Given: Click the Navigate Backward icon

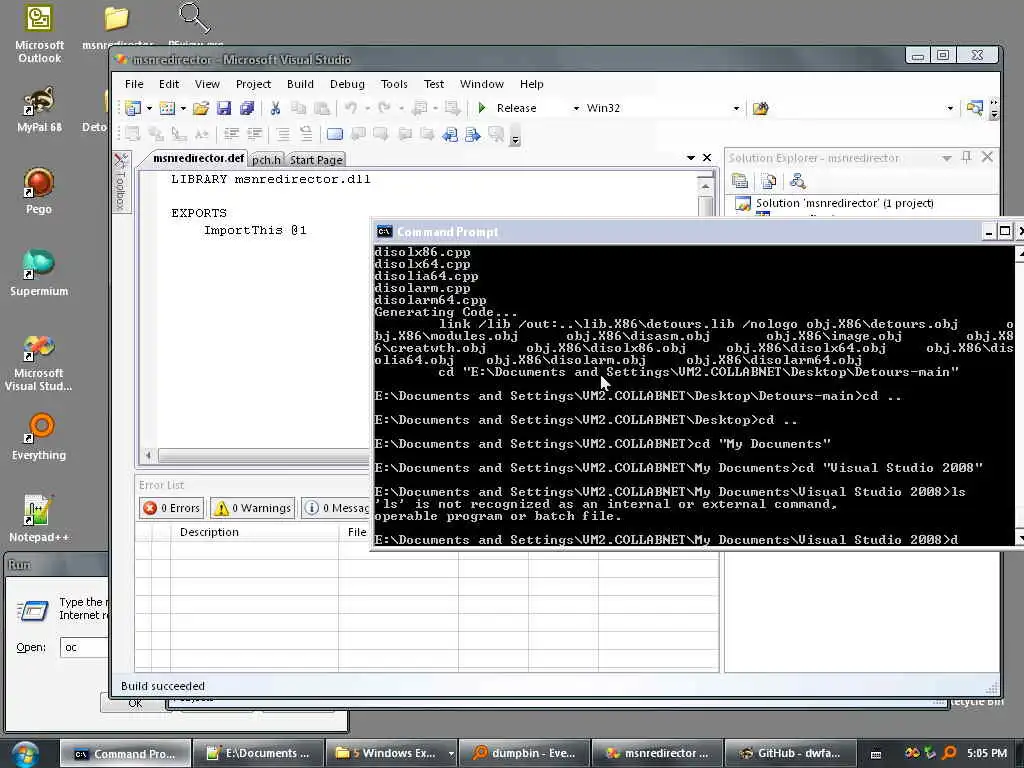Looking at the screenshot, I should [x=420, y=108].
